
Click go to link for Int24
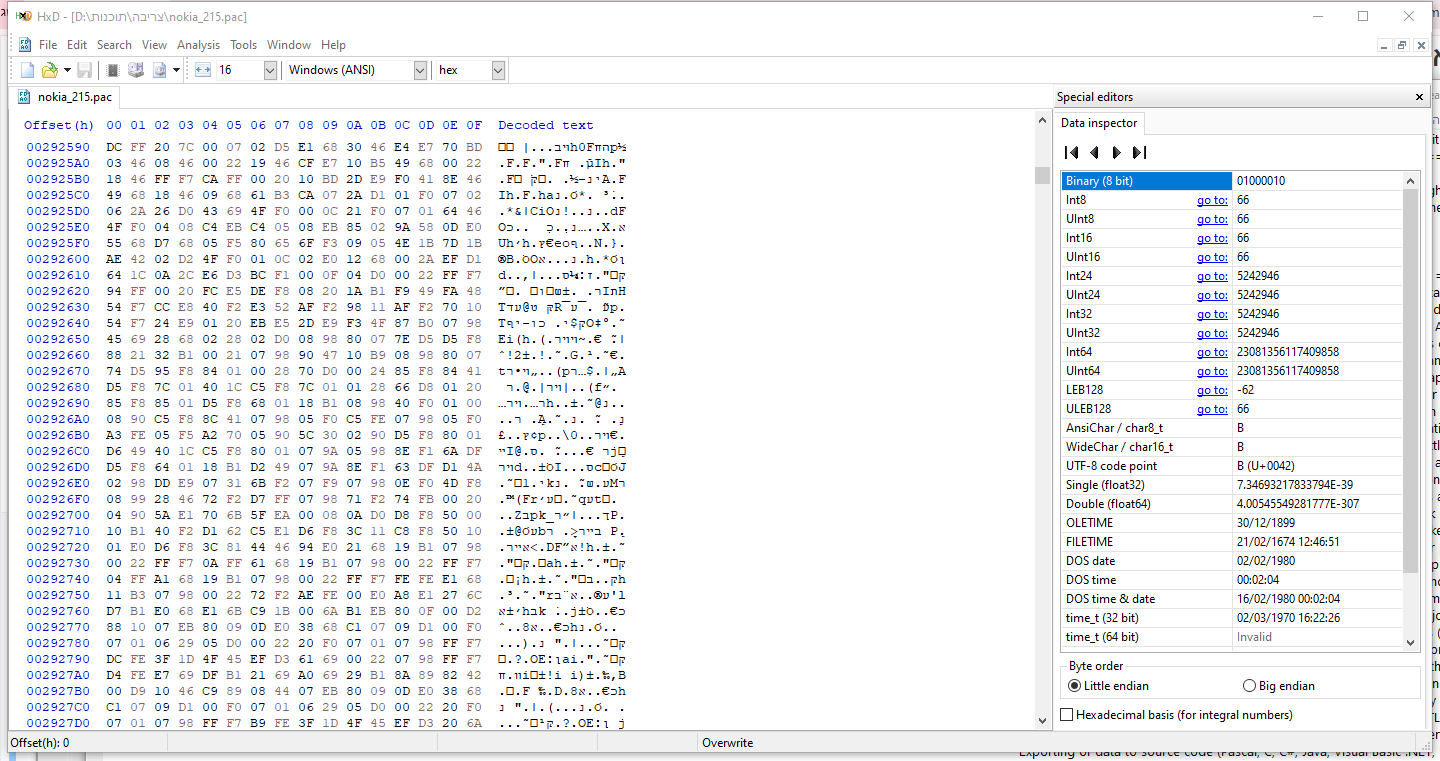click(1212, 276)
